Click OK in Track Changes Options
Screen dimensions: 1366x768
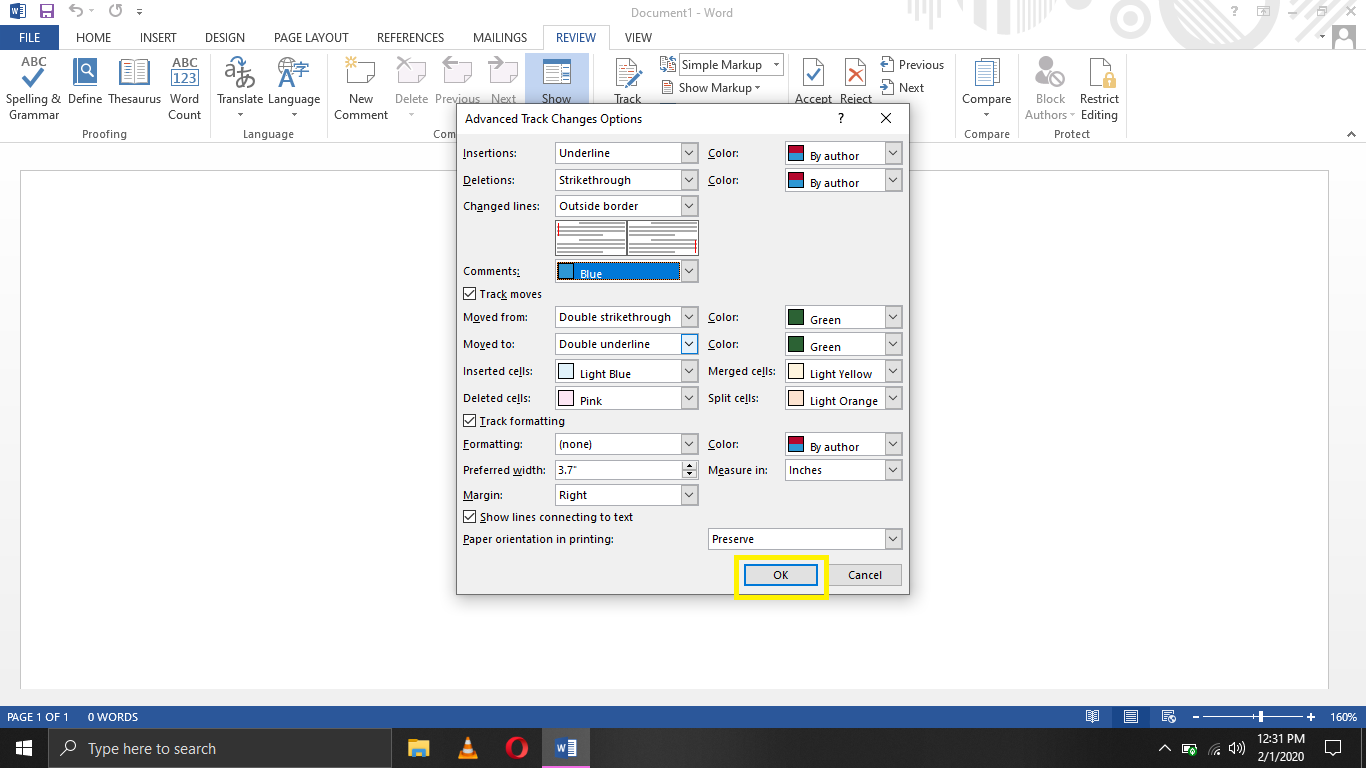tap(780, 575)
